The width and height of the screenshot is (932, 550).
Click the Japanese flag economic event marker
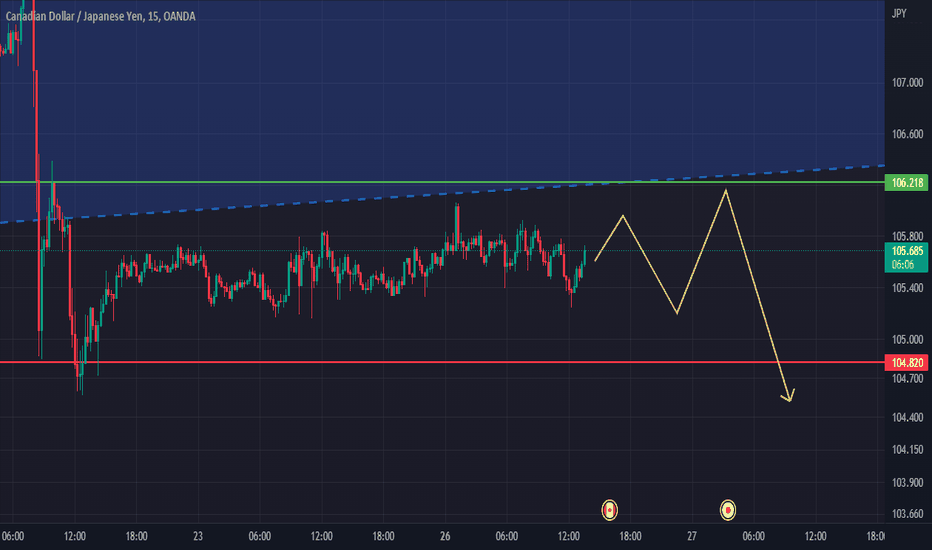point(728,510)
